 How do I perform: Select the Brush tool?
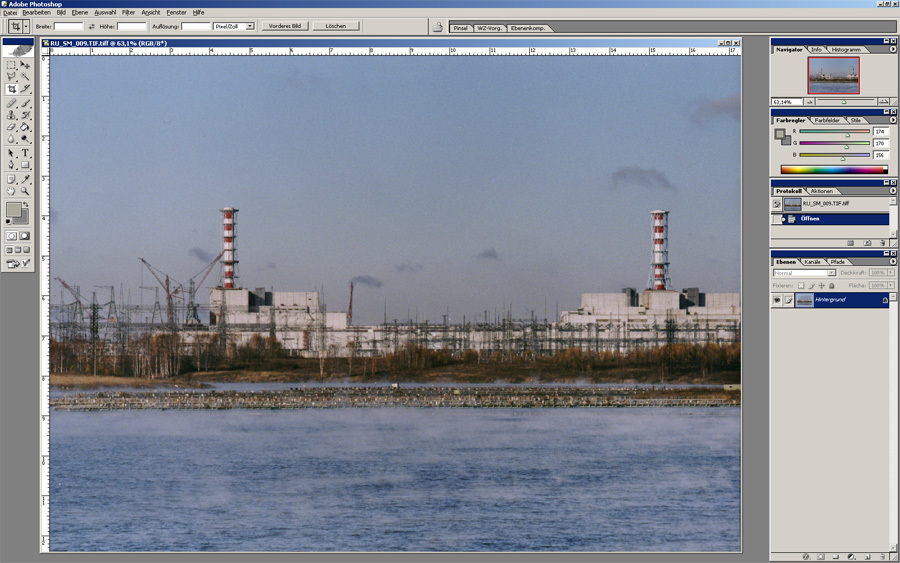click(25, 103)
